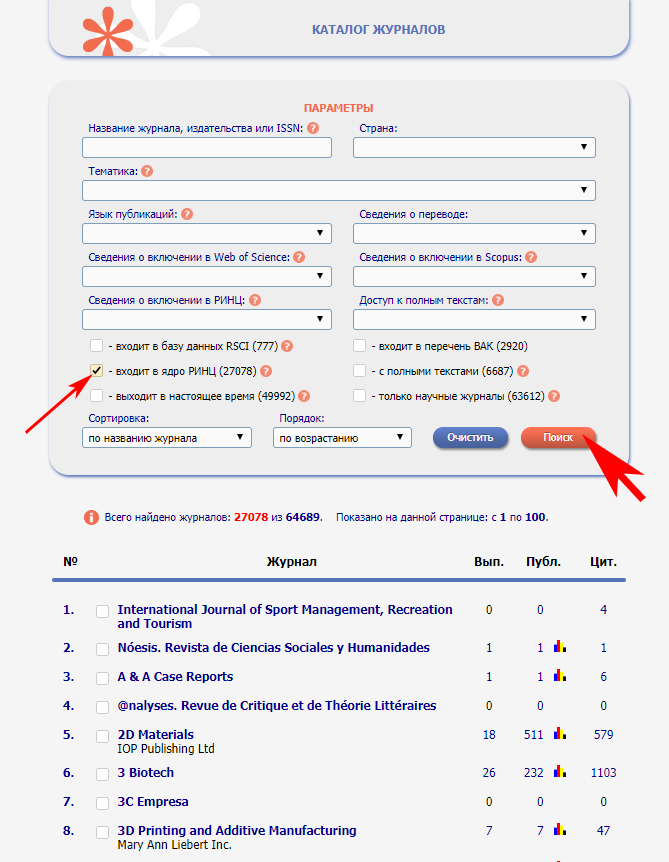Open 3D Printing and Additive Manufacturing link
Image resolution: width=669 pixels, height=862 pixels.
(x=236, y=831)
